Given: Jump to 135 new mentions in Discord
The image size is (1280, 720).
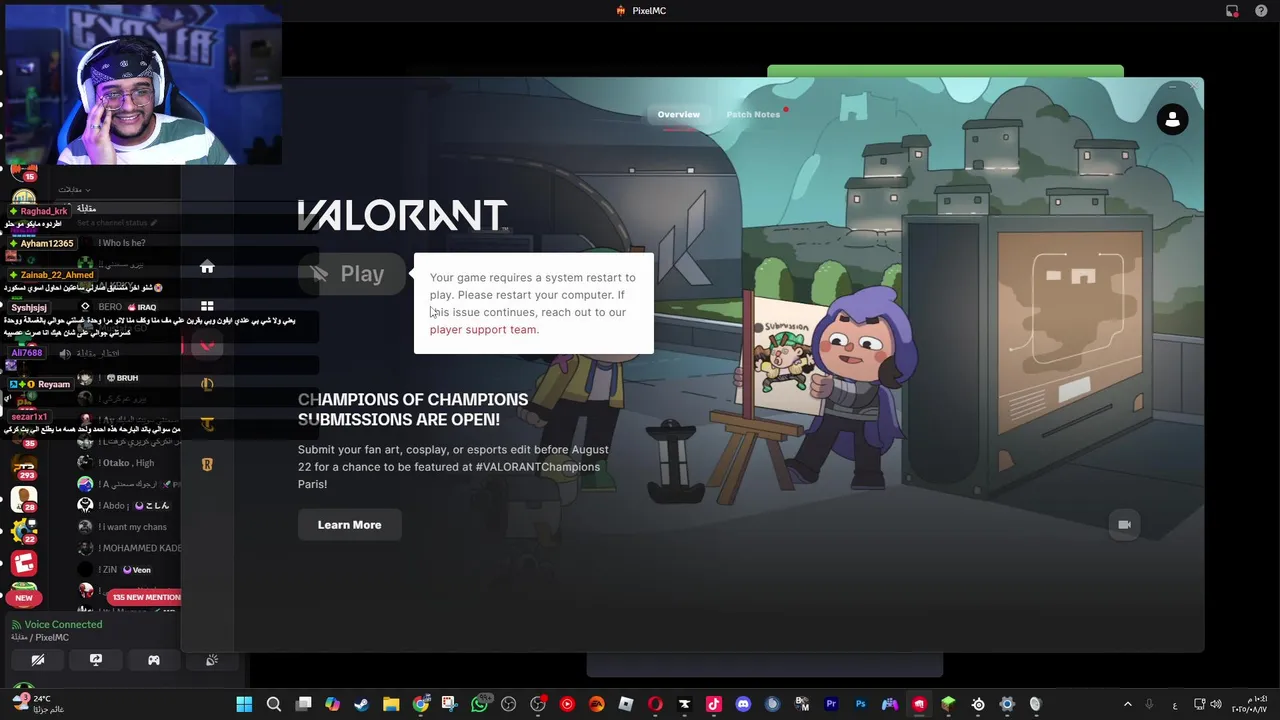Looking at the screenshot, I should tap(146, 597).
